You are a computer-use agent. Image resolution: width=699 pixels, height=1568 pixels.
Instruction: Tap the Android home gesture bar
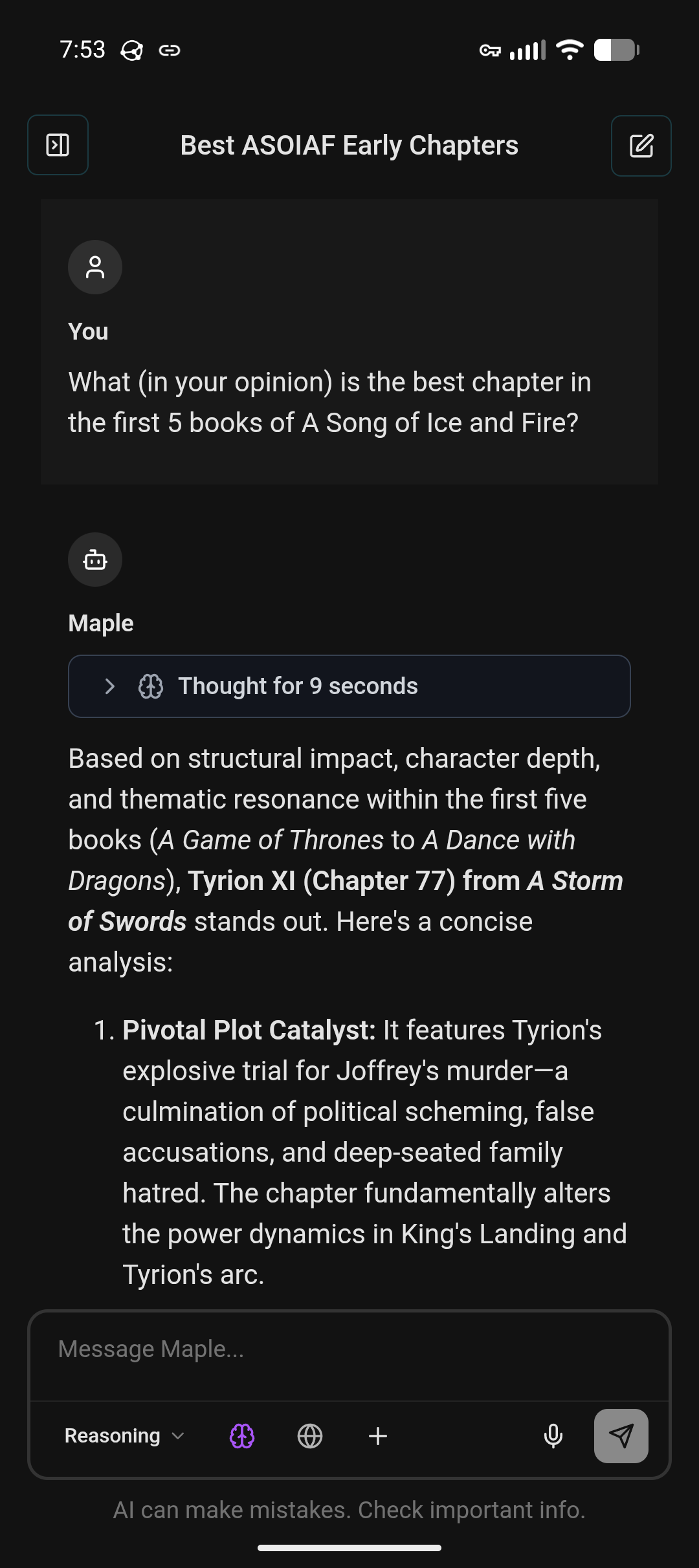click(x=349, y=1548)
